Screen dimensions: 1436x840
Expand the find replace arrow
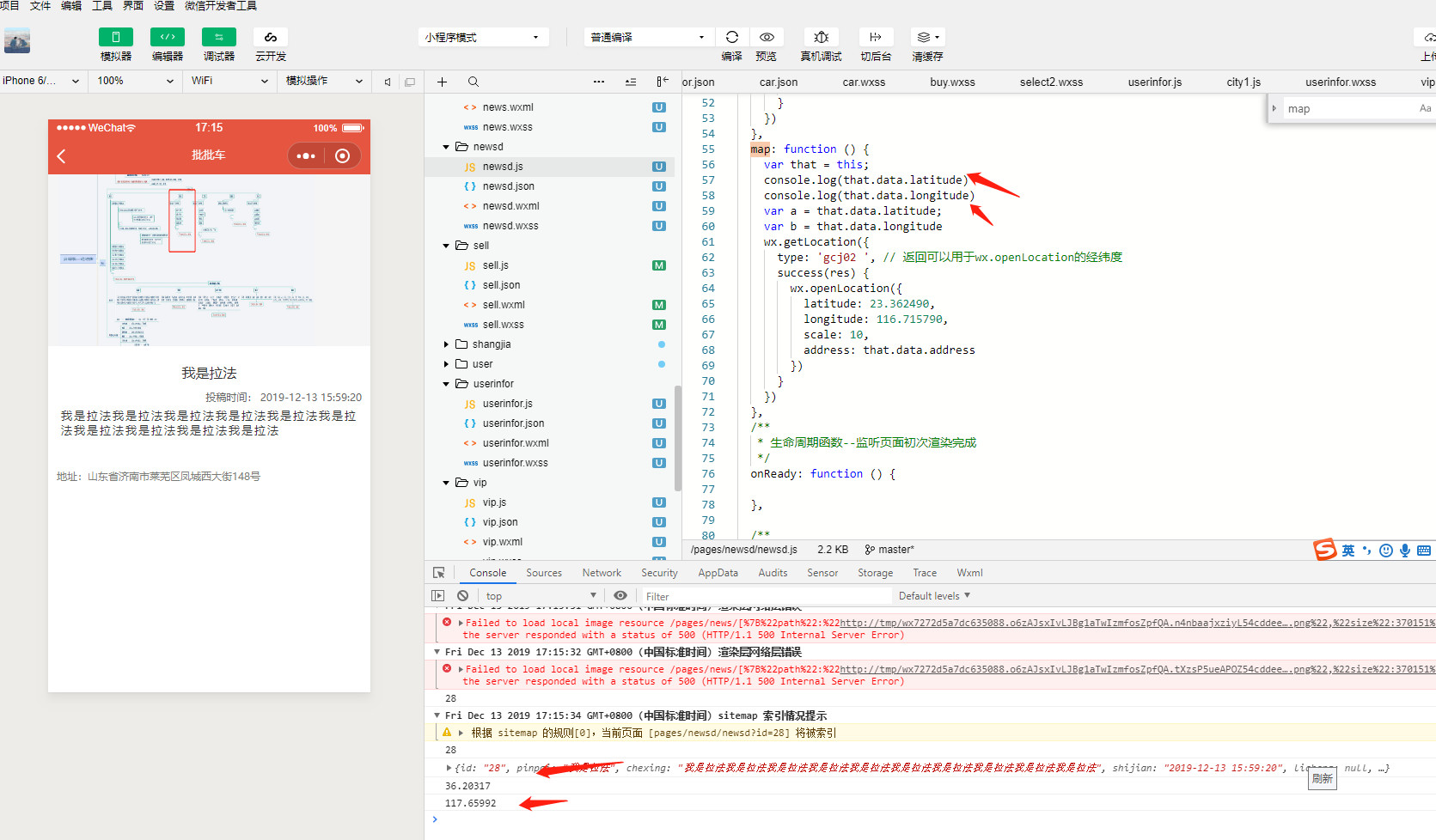pyautogui.click(x=1274, y=108)
